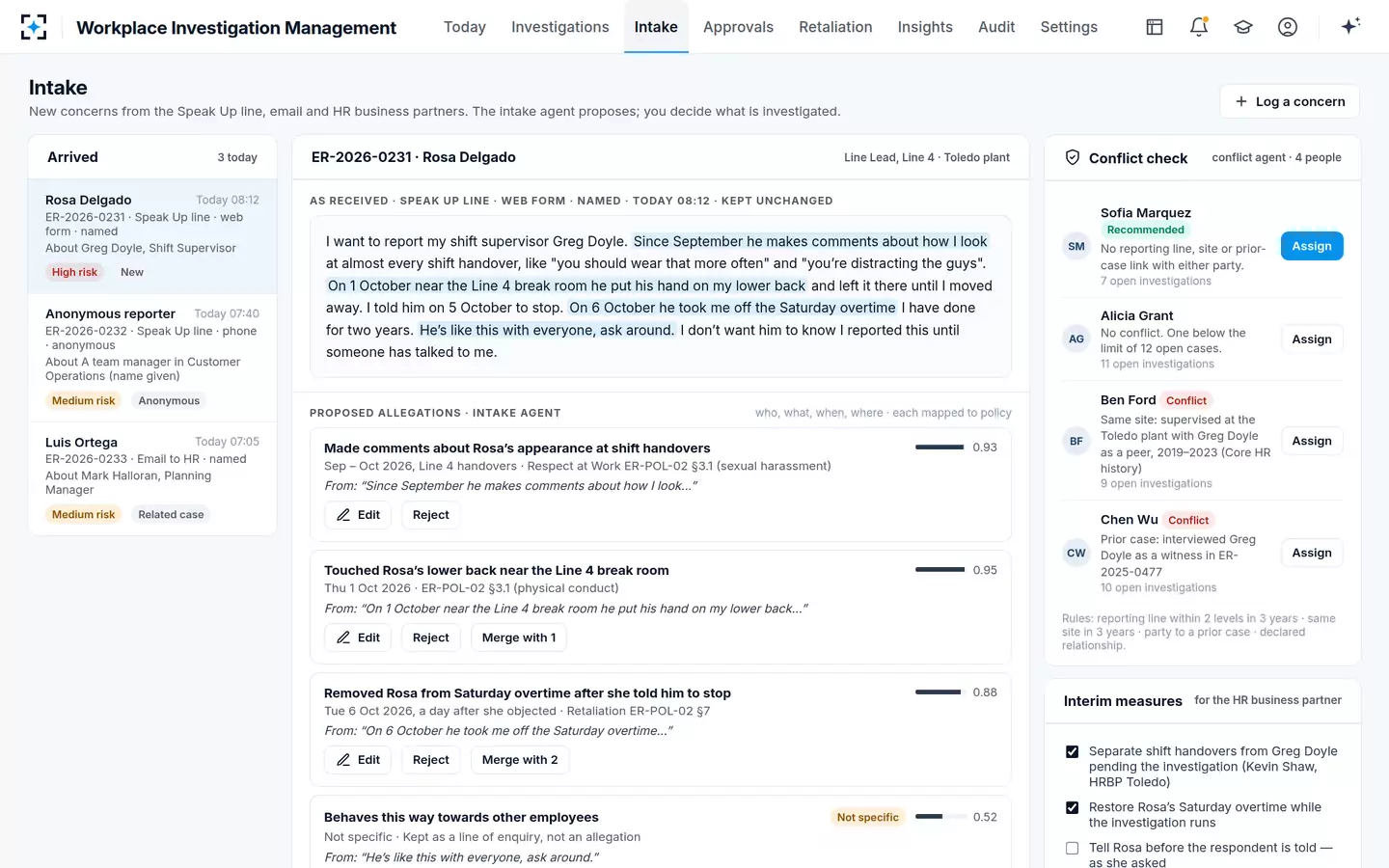Click the SM avatar for Sofia Marquez
The height and width of the screenshot is (868, 1389).
point(1076,246)
